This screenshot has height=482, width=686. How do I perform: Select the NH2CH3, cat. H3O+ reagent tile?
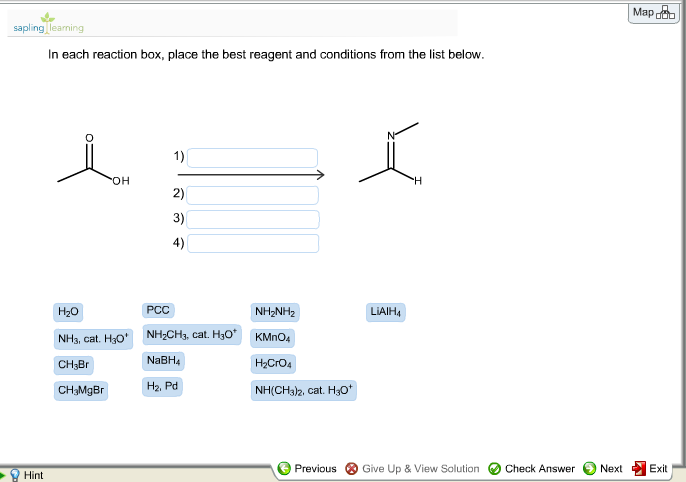pos(192,335)
